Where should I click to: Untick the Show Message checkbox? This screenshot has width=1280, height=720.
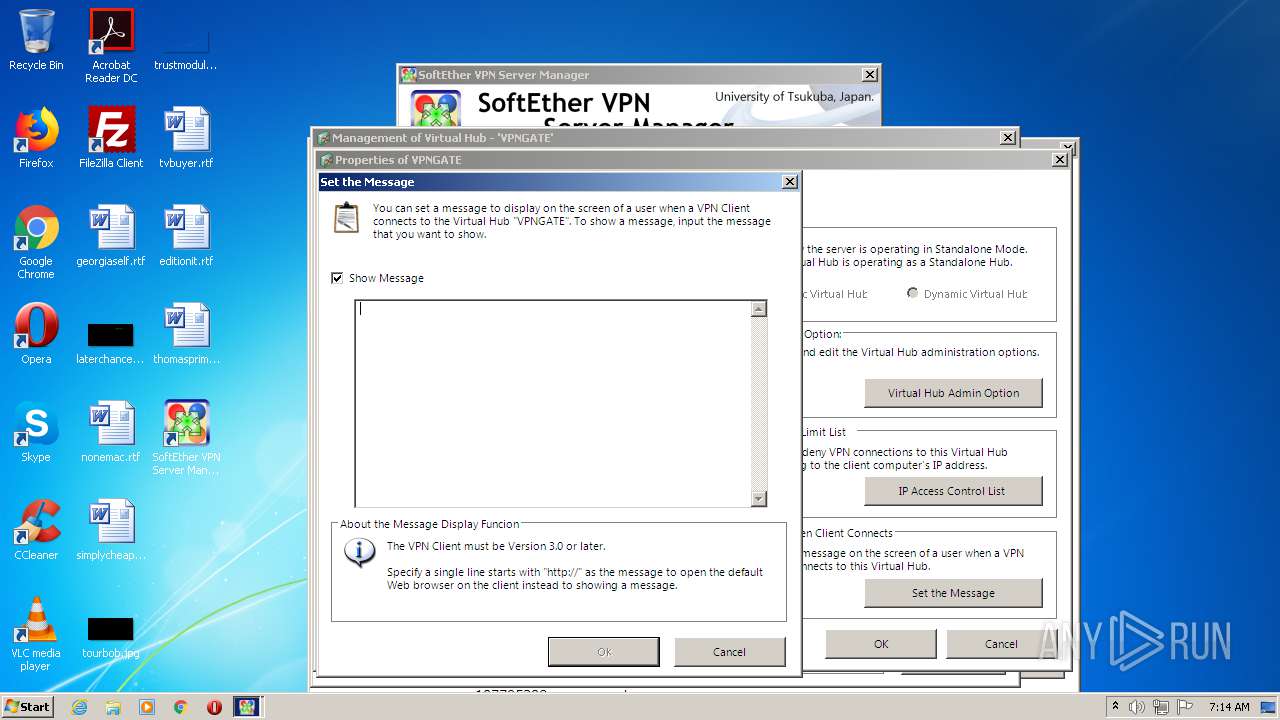click(337, 278)
